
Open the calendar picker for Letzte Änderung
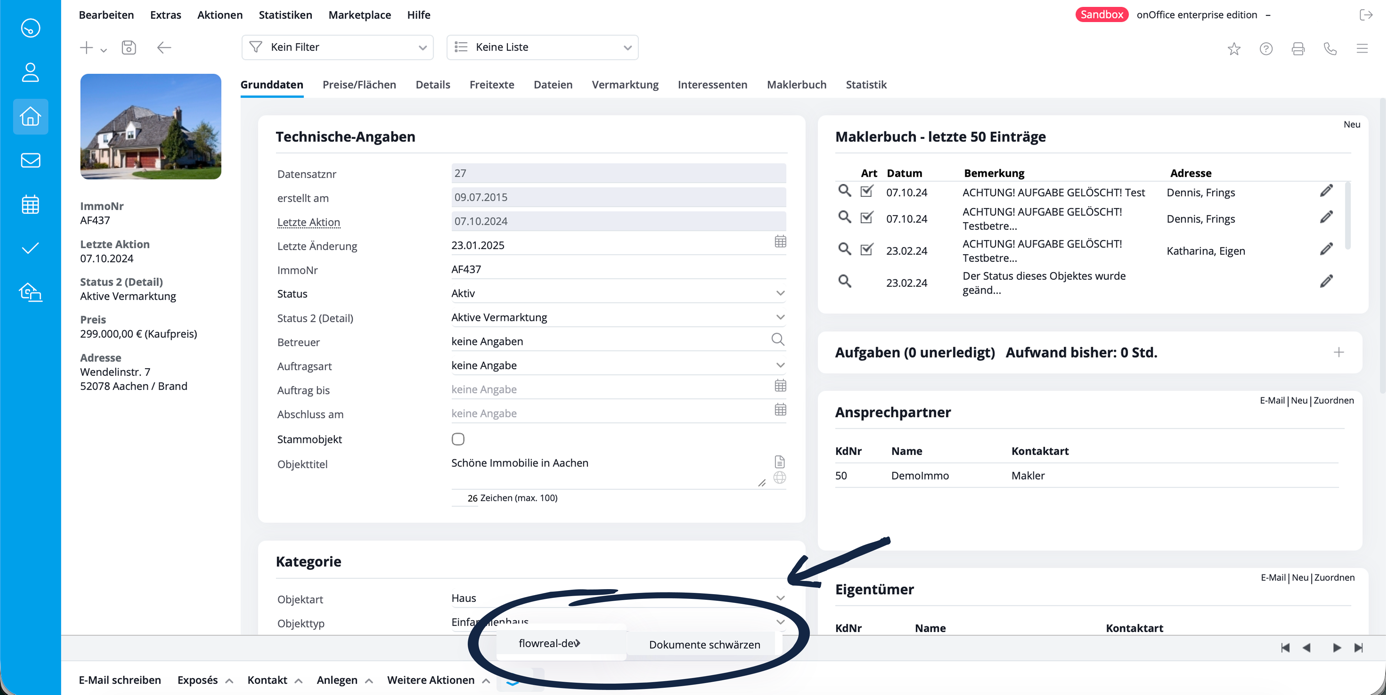point(780,242)
